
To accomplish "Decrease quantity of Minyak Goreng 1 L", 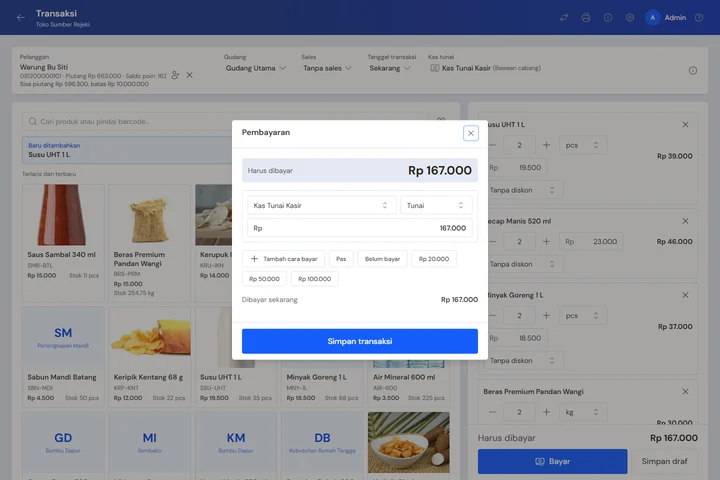I will click(492, 316).
